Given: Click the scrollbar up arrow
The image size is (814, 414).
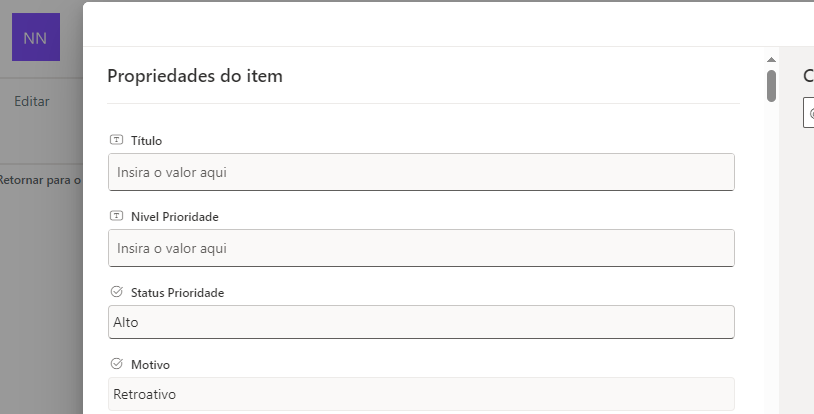Looking at the screenshot, I should (771, 60).
